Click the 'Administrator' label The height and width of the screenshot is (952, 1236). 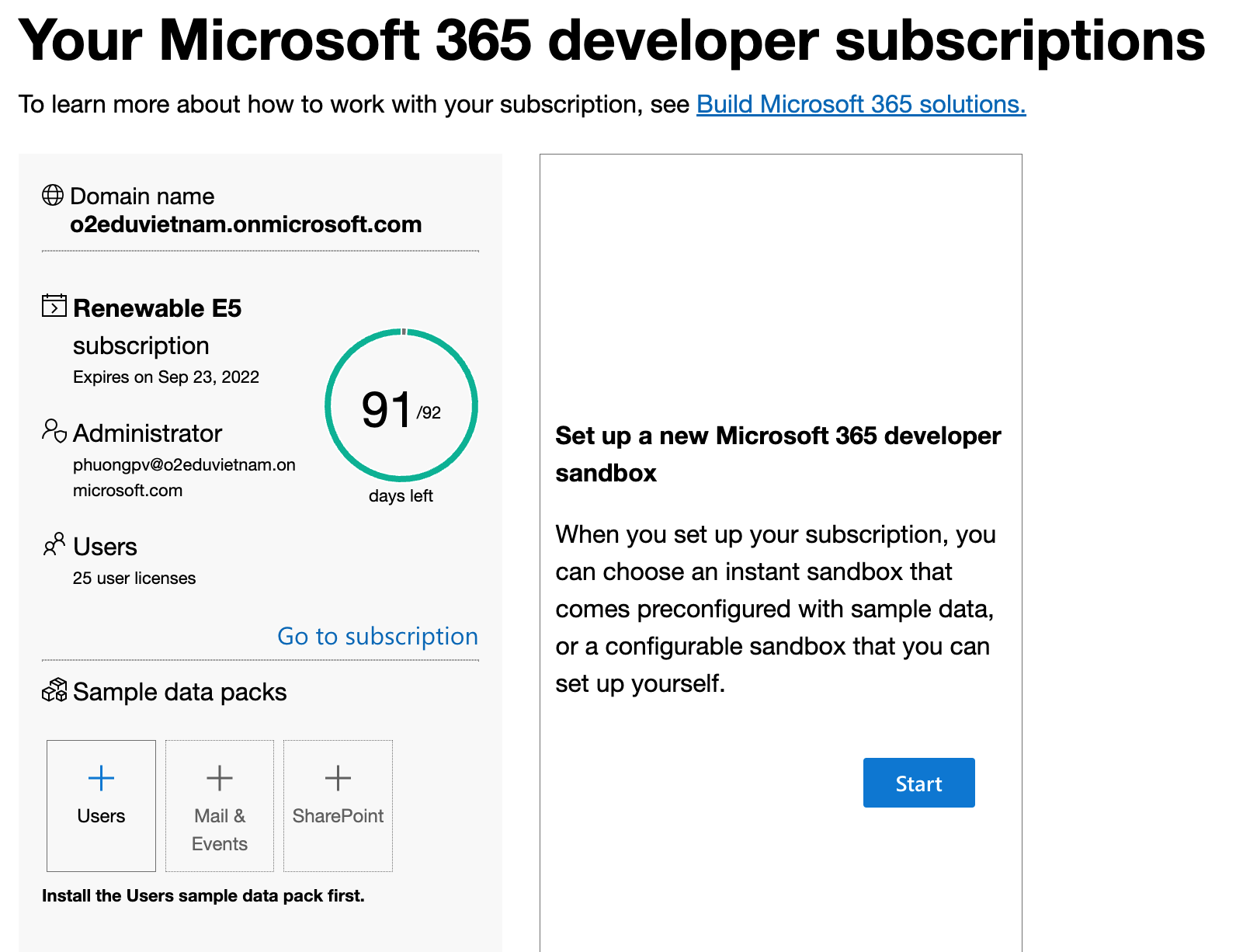(x=148, y=433)
